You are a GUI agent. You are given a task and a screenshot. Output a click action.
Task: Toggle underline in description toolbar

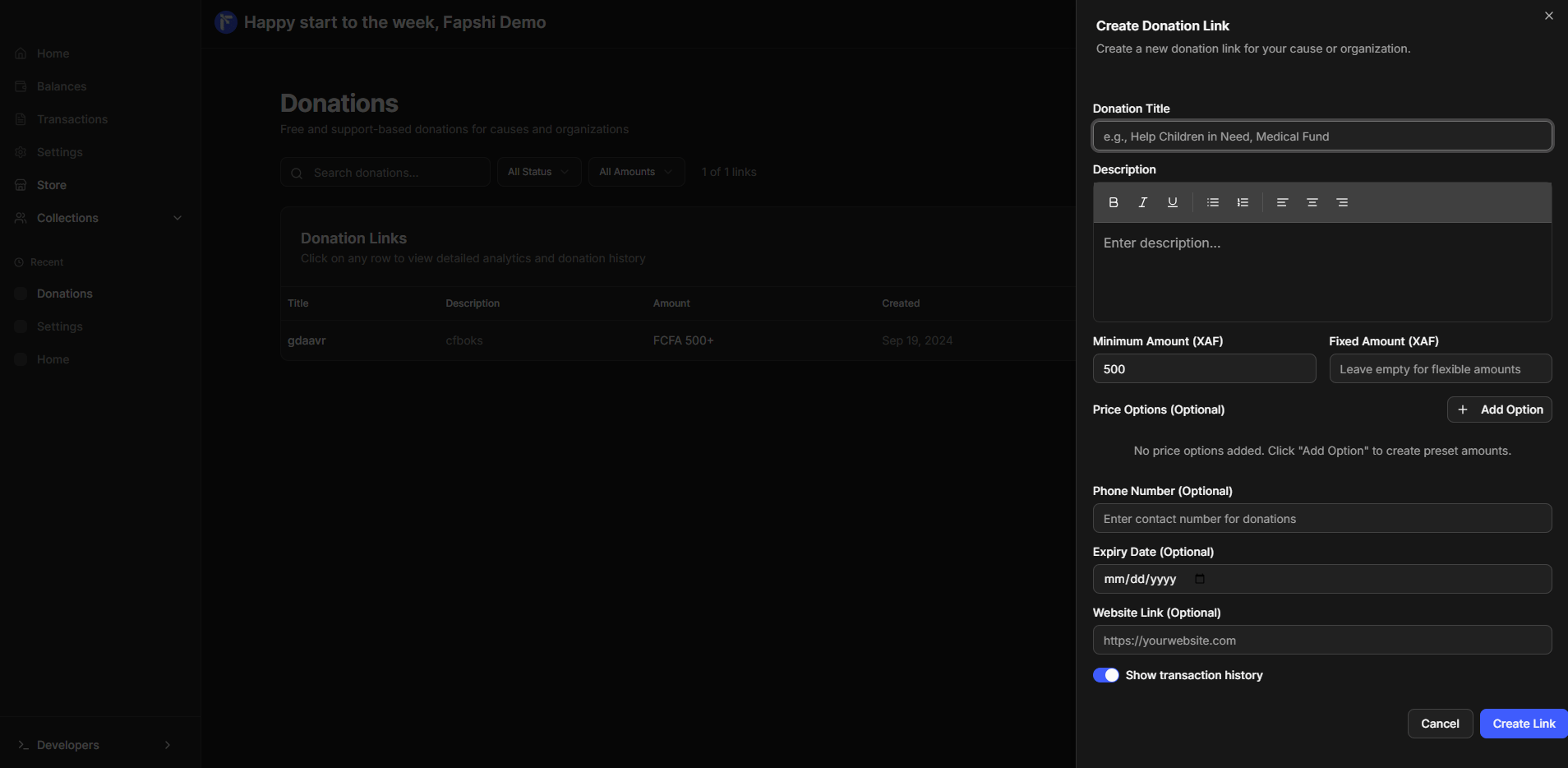[x=1173, y=202]
